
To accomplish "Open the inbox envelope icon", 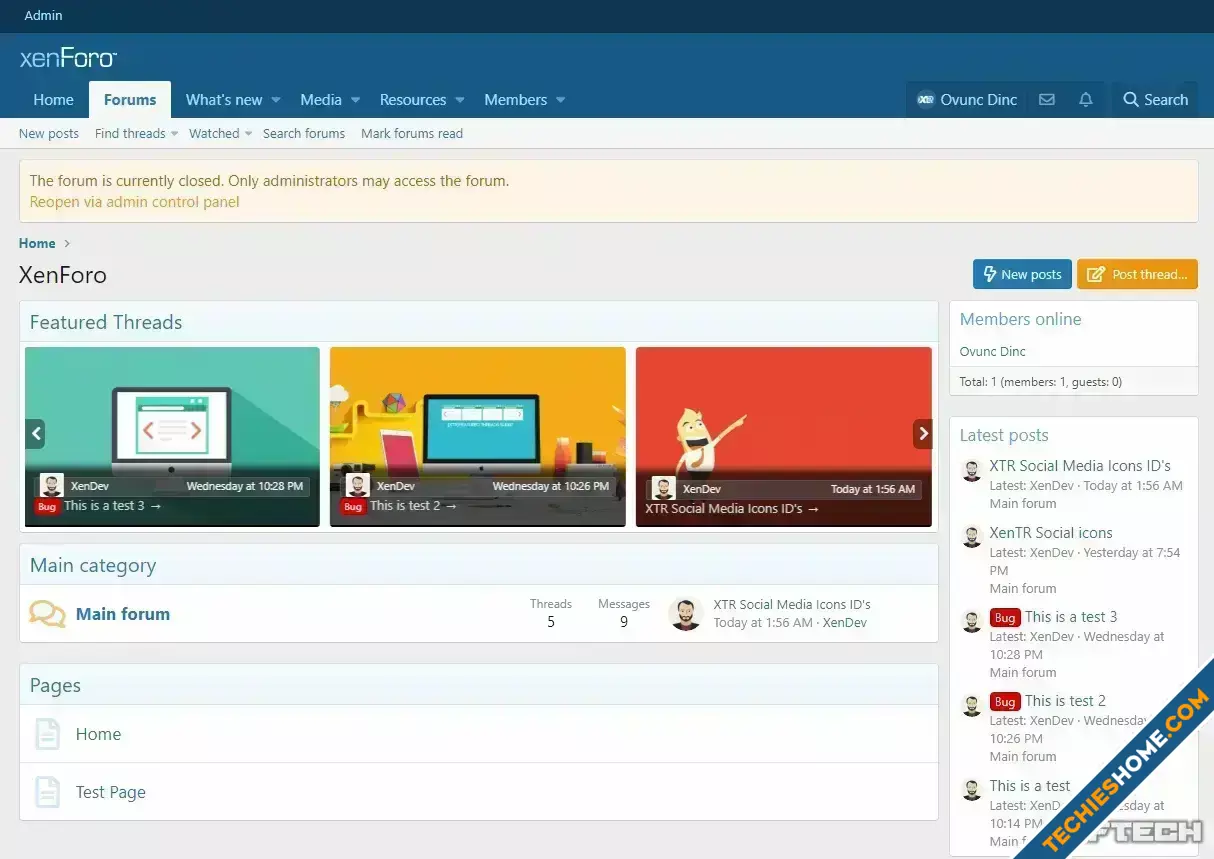I will (x=1047, y=100).
